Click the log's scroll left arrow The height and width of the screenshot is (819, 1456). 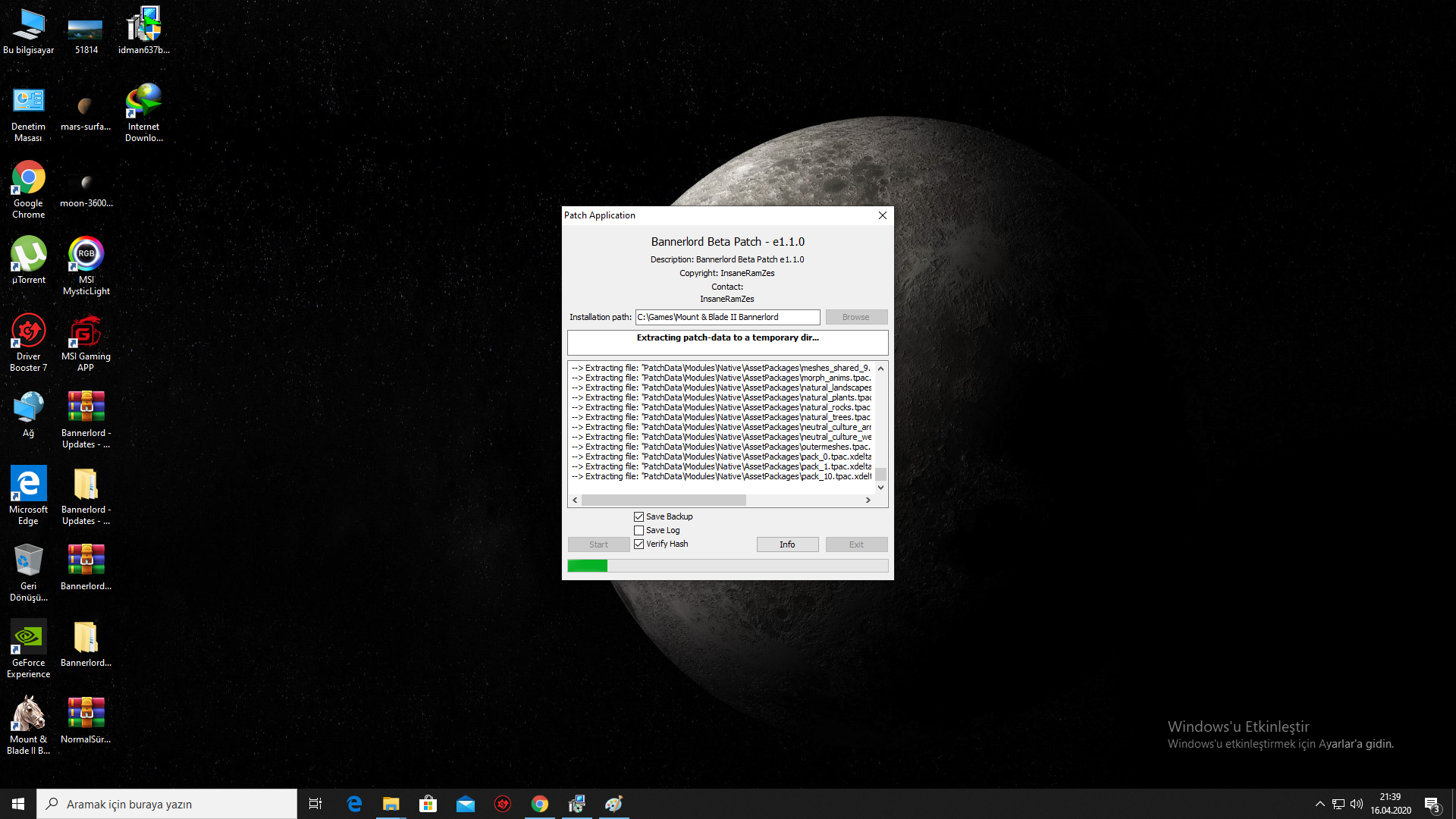click(575, 500)
